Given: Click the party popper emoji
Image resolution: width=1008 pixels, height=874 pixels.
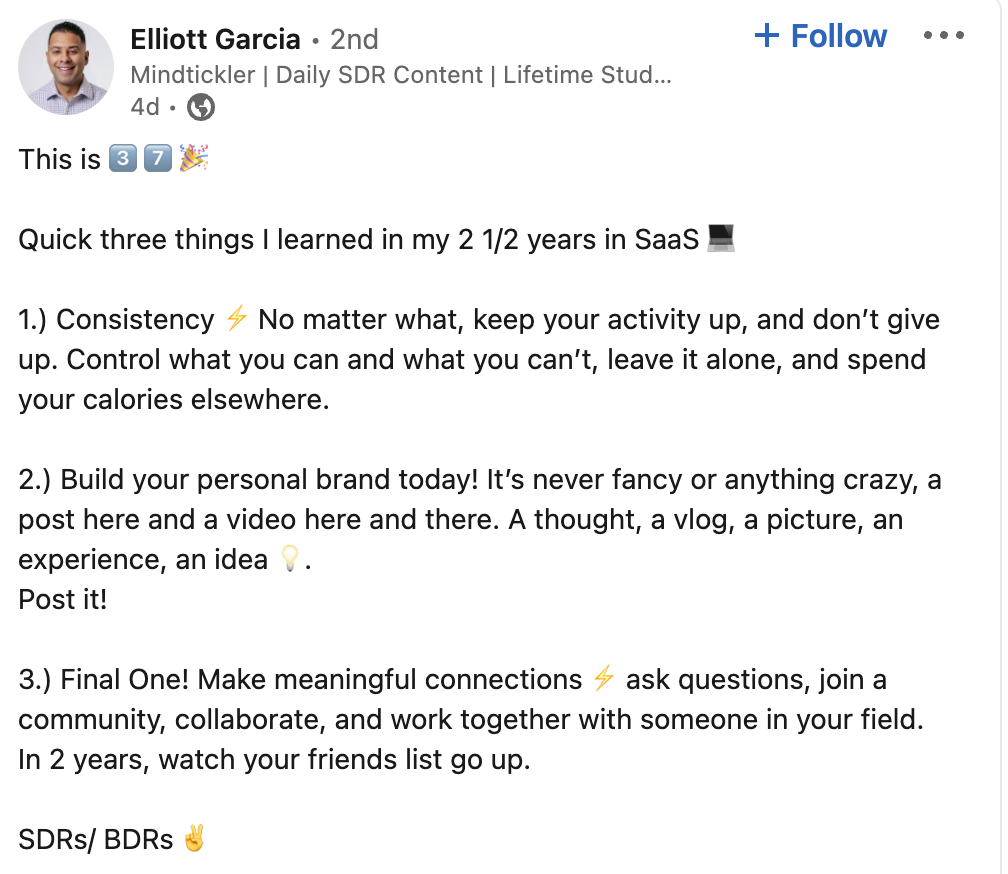Looking at the screenshot, I should tap(193, 159).
